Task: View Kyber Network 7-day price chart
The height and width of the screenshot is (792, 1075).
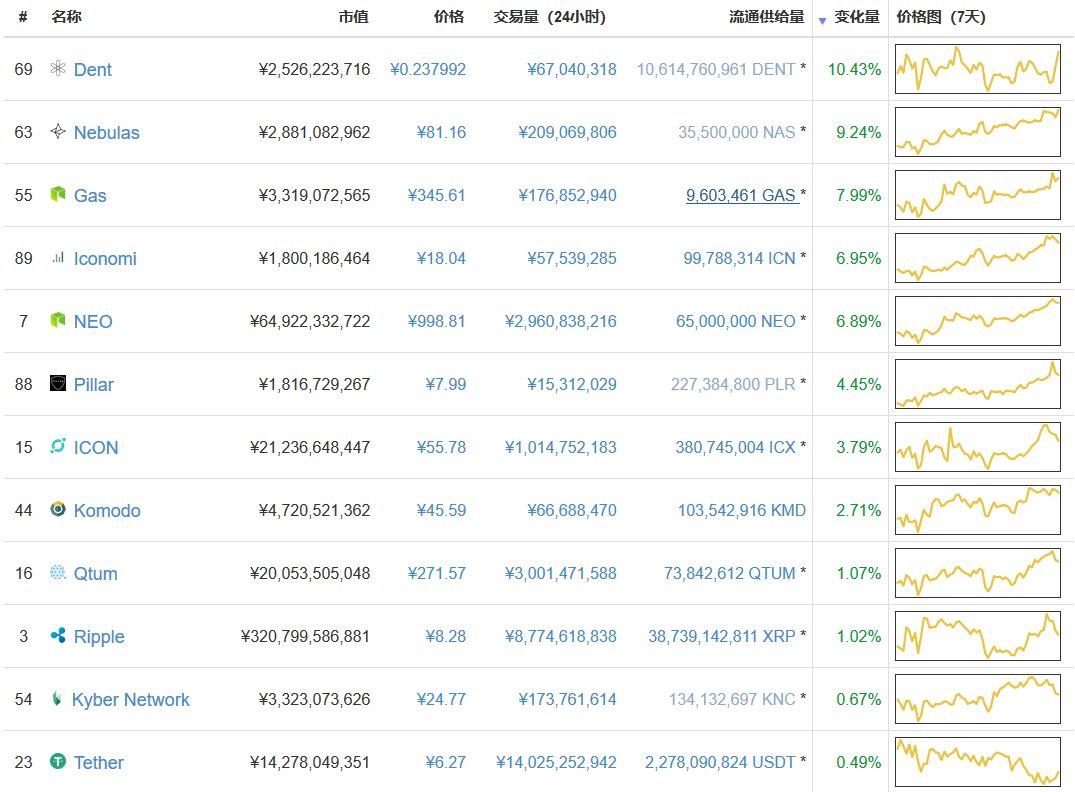Action: (x=978, y=699)
